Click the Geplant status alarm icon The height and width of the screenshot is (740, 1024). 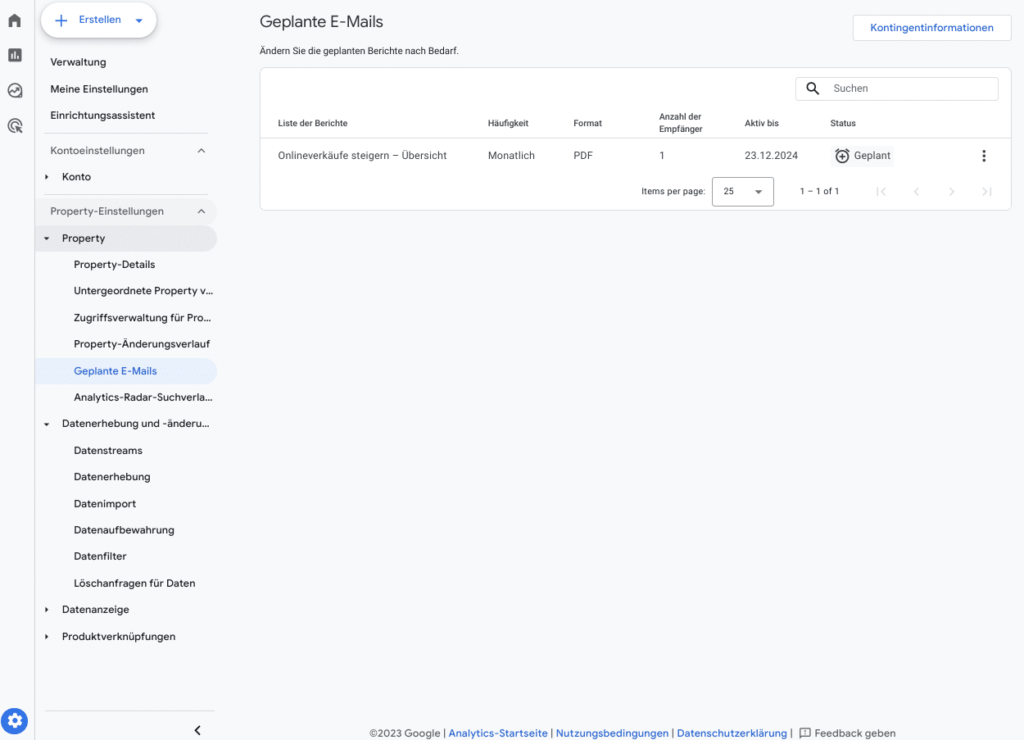[843, 155]
